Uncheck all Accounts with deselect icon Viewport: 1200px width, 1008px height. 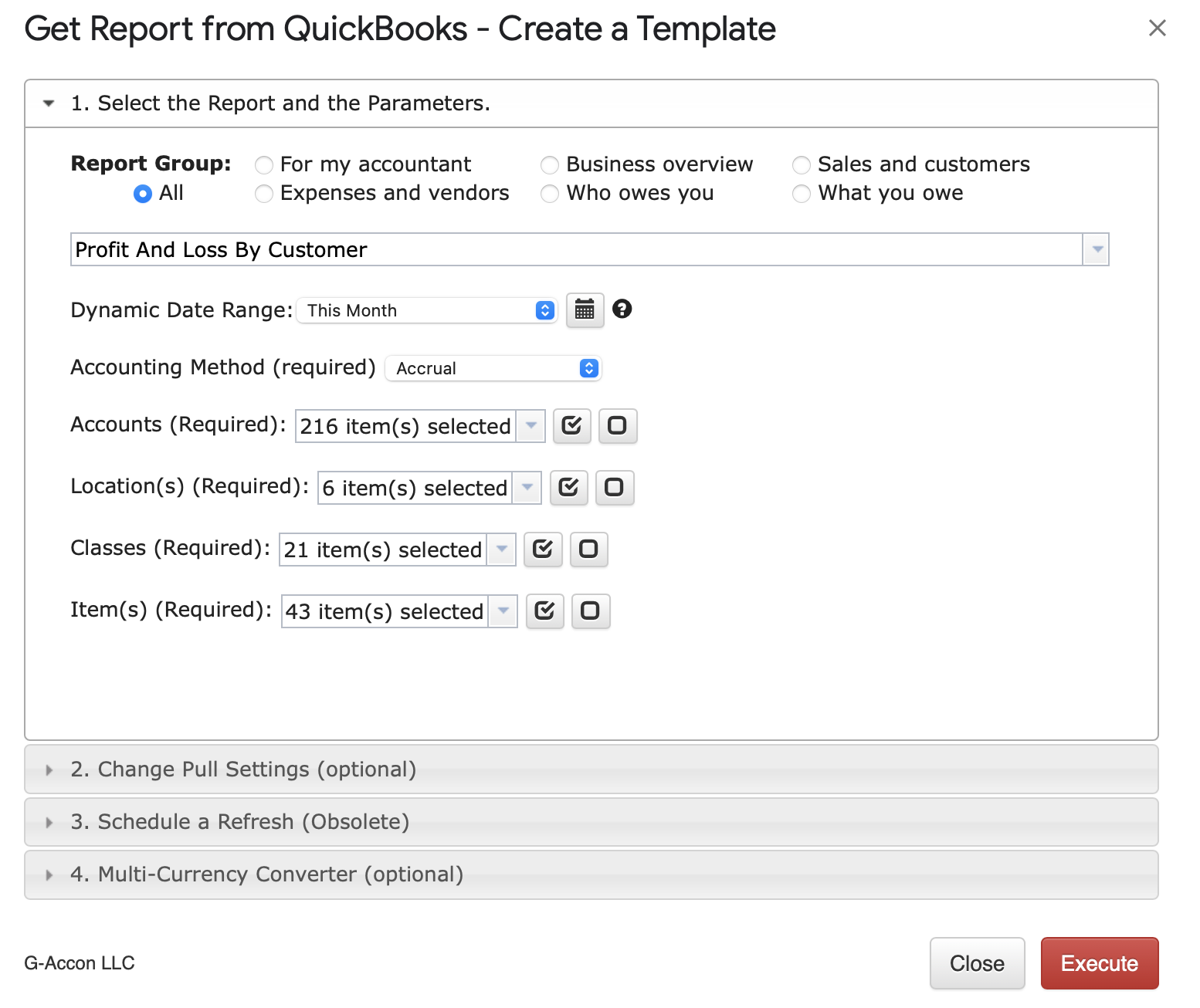point(617,426)
